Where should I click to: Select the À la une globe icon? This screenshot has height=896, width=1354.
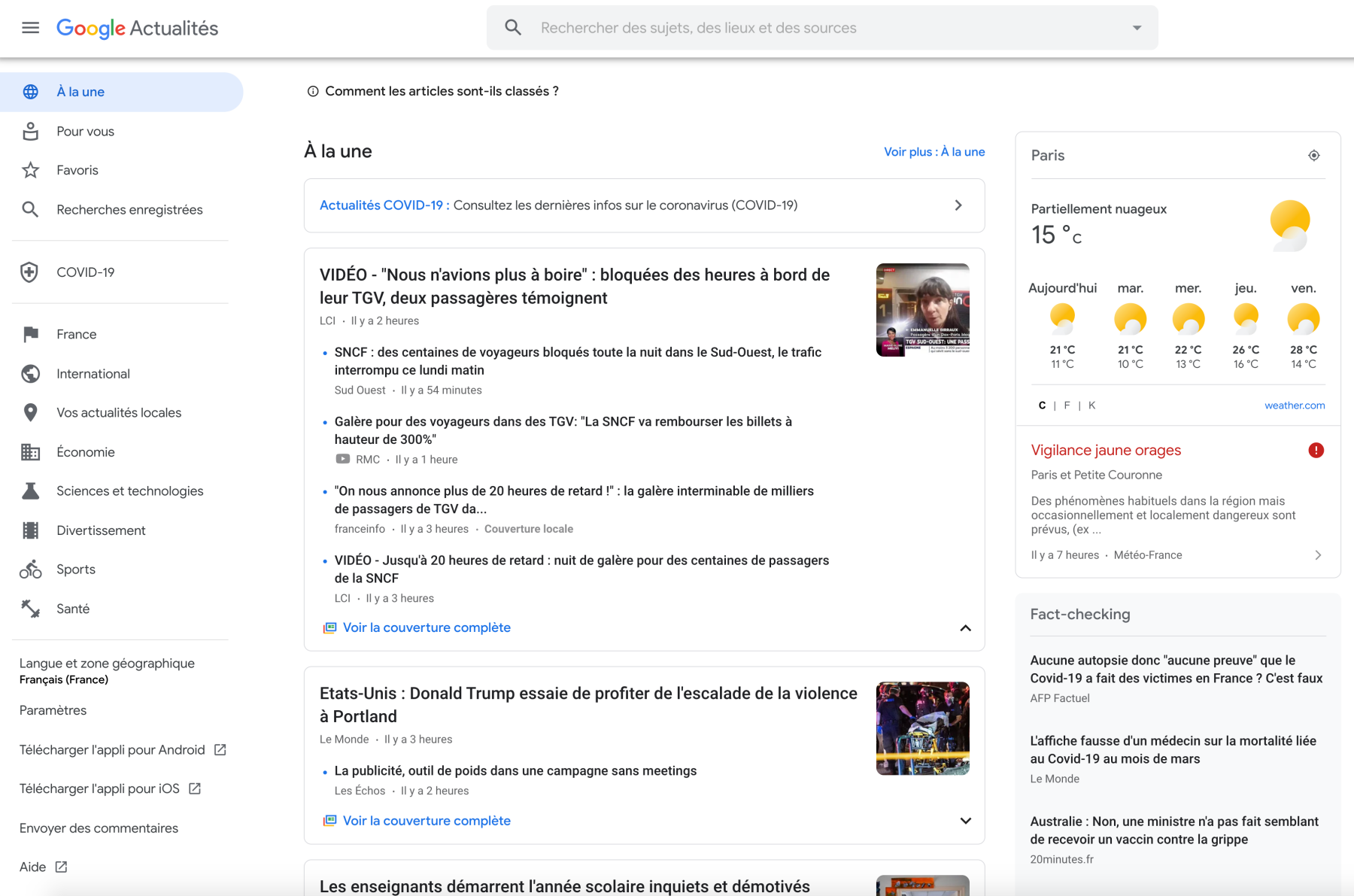click(x=30, y=92)
